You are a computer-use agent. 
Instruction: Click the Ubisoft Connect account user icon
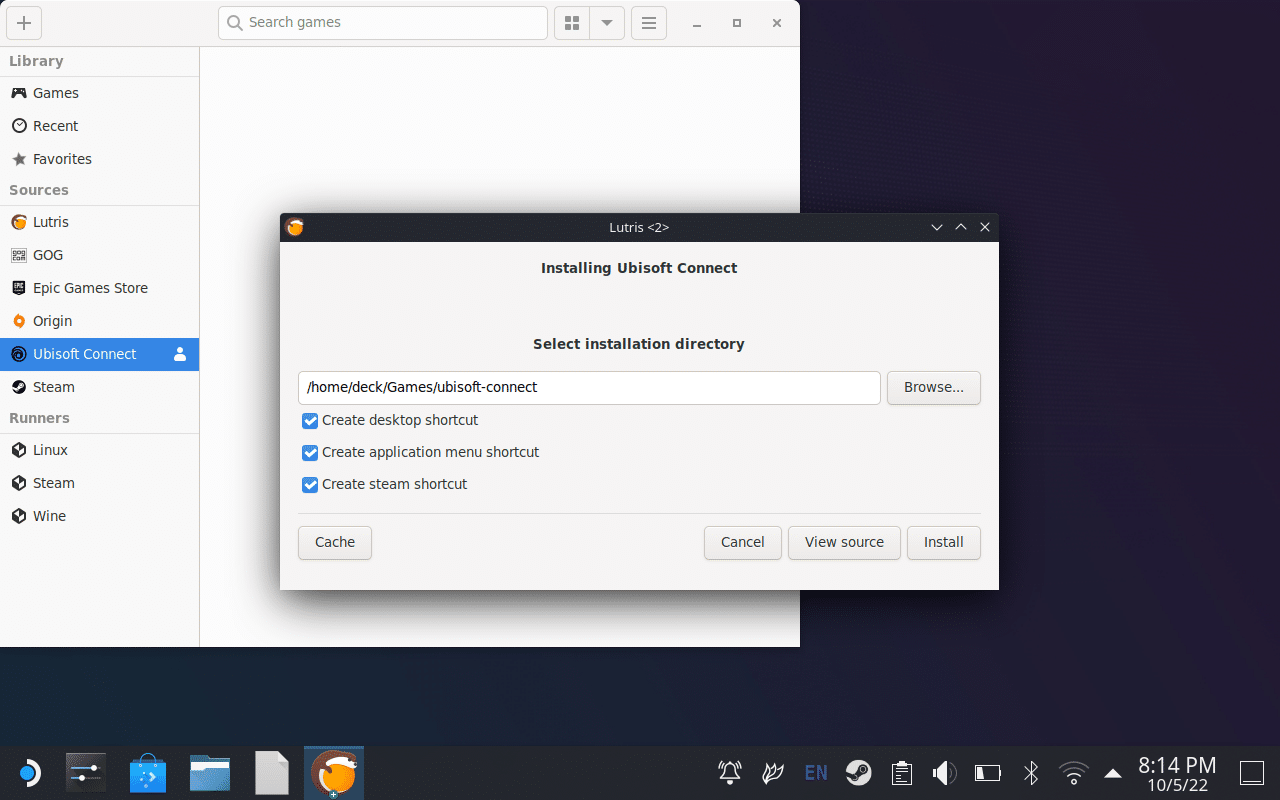tap(180, 354)
